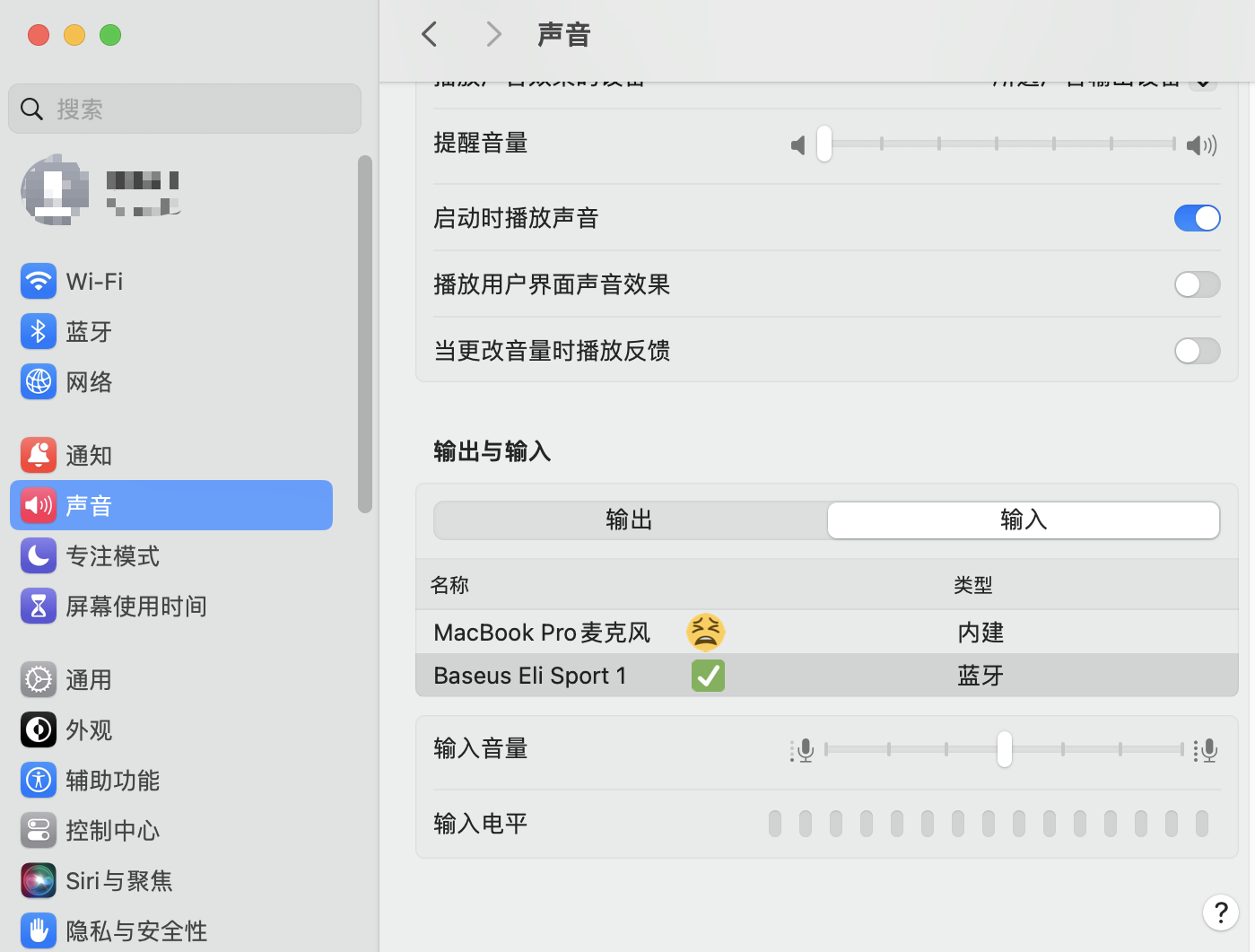
Task: Open Siri与聚焦 settings icon
Action: [38, 881]
